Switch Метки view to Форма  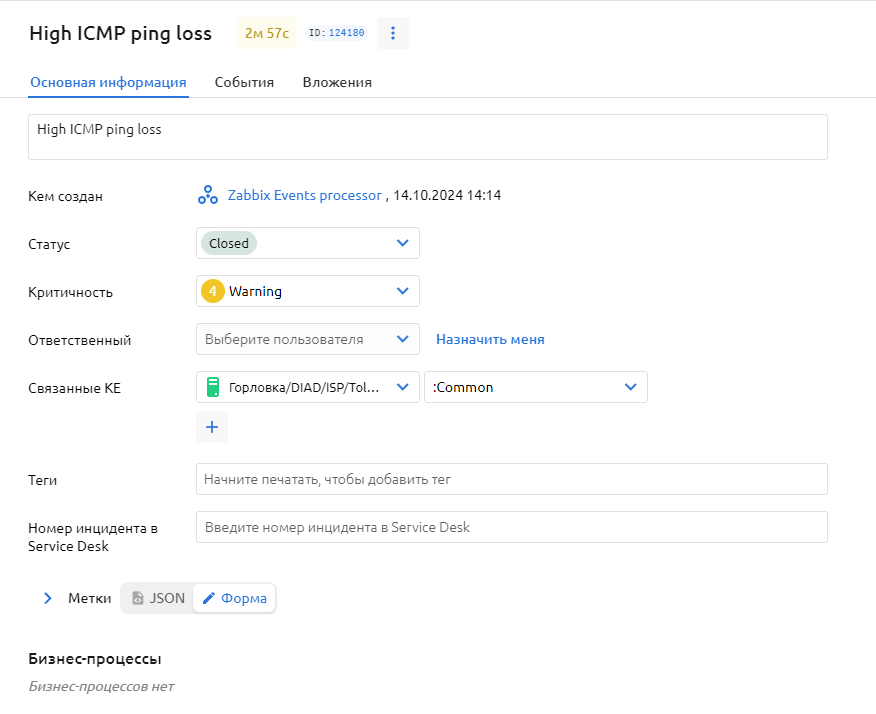[235, 598]
